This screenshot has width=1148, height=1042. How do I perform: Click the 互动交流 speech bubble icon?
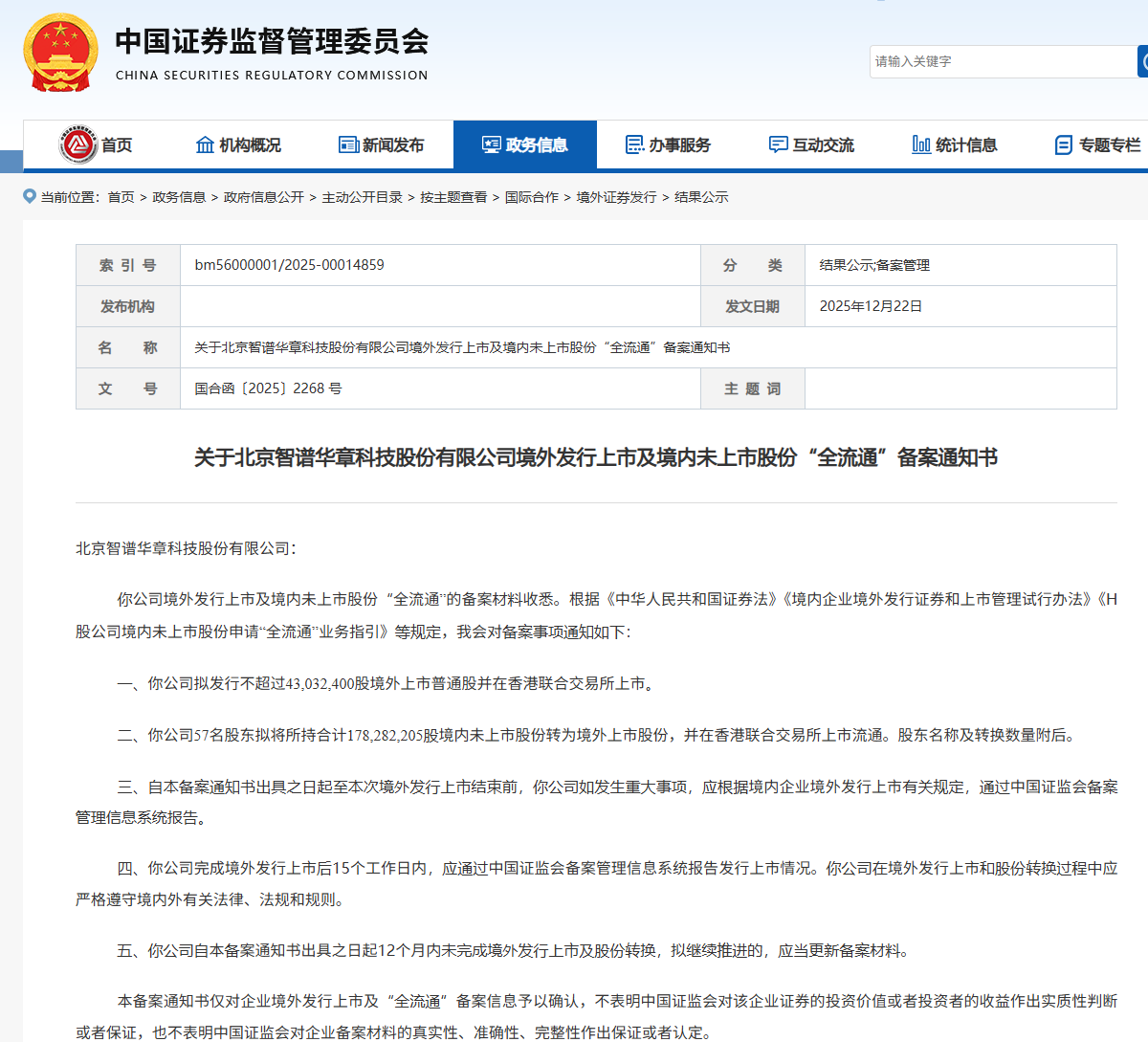click(x=779, y=144)
